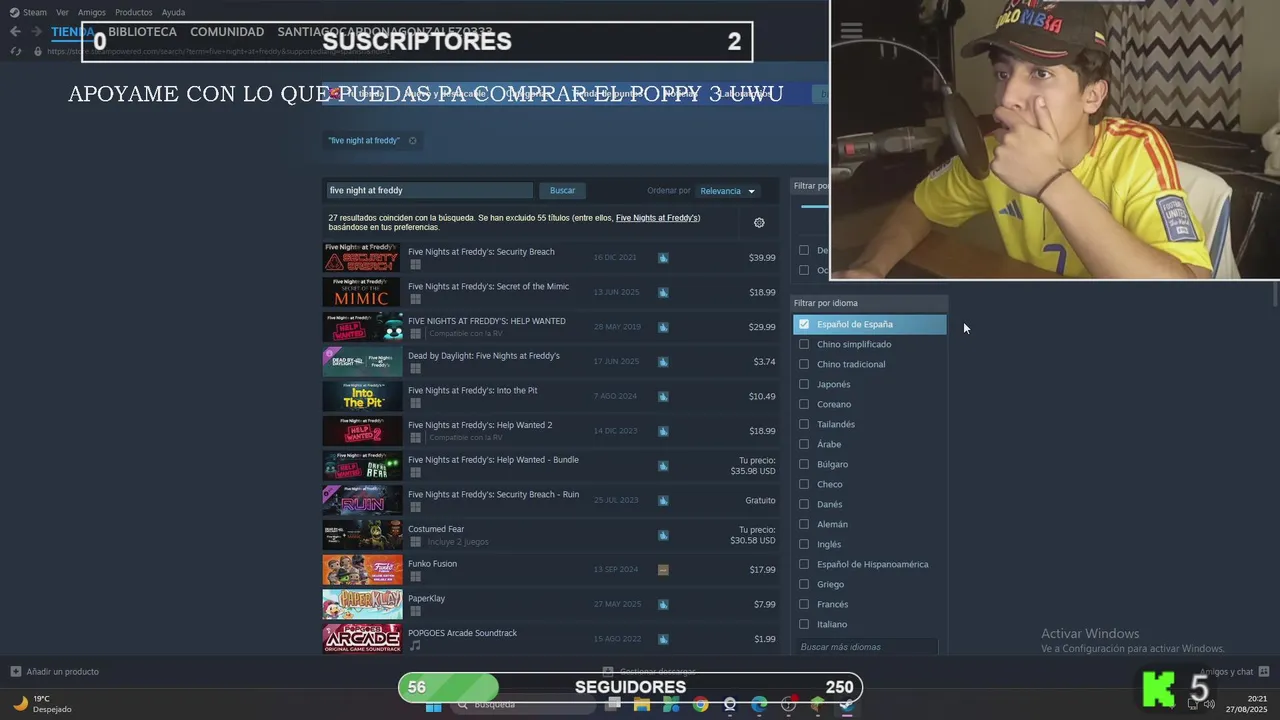Click Añadir un producto link

(x=62, y=672)
